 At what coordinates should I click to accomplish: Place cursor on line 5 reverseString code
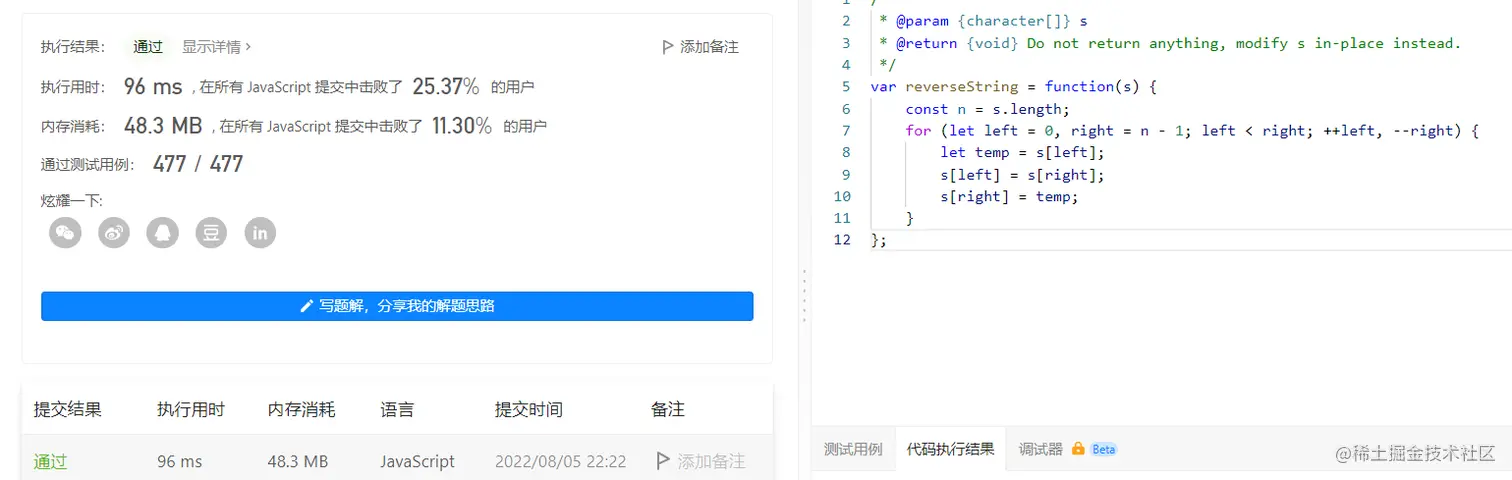tap(1013, 86)
